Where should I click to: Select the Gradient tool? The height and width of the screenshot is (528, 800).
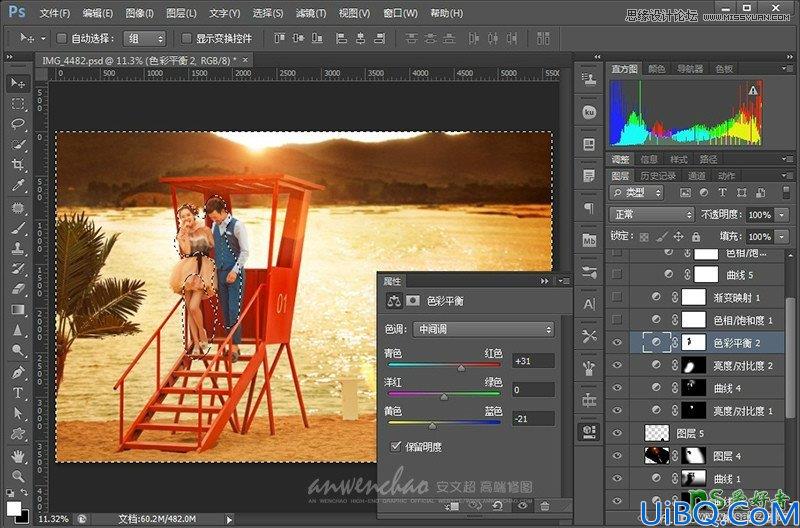click(18, 309)
